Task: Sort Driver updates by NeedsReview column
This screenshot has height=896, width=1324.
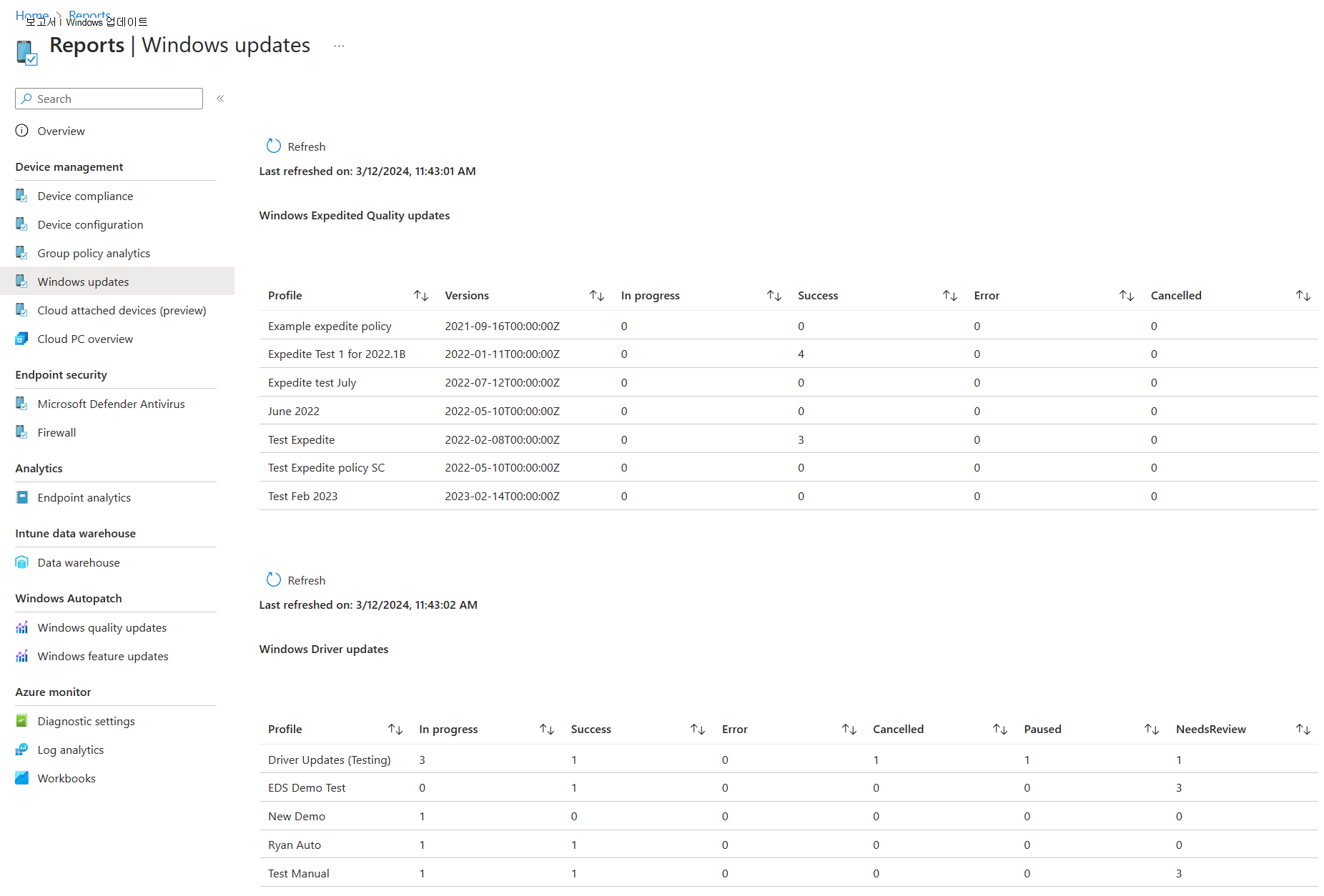Action: 1303,730
